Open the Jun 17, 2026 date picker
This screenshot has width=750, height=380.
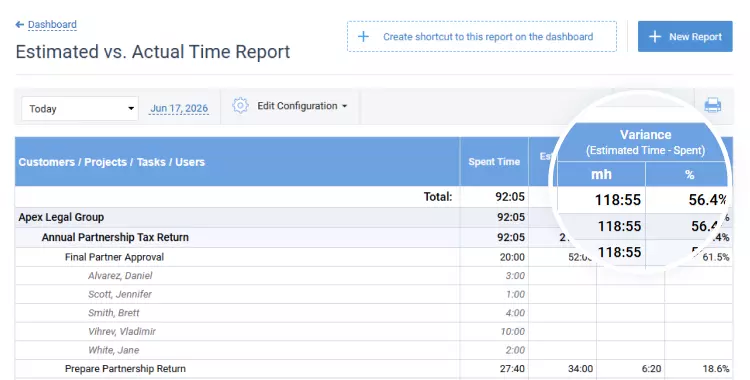click(179, 109)
